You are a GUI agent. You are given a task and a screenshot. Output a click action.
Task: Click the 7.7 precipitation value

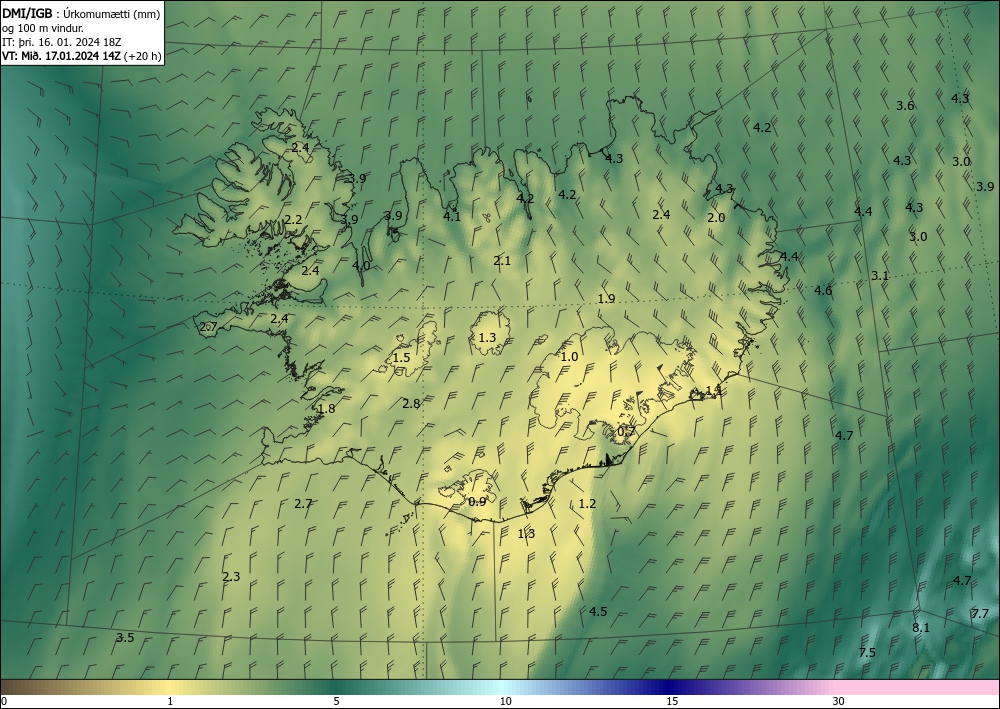point(980,614)
